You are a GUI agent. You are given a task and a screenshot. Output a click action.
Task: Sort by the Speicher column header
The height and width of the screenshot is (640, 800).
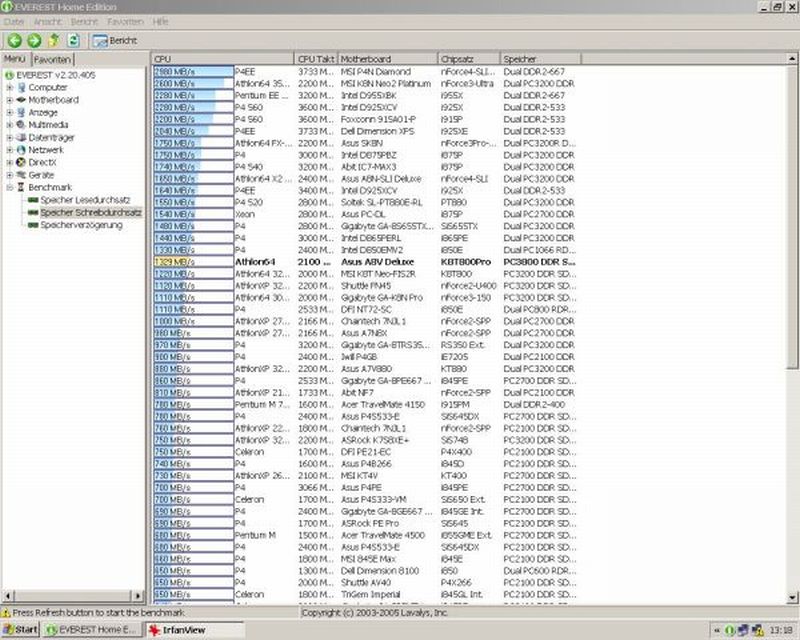540,59
